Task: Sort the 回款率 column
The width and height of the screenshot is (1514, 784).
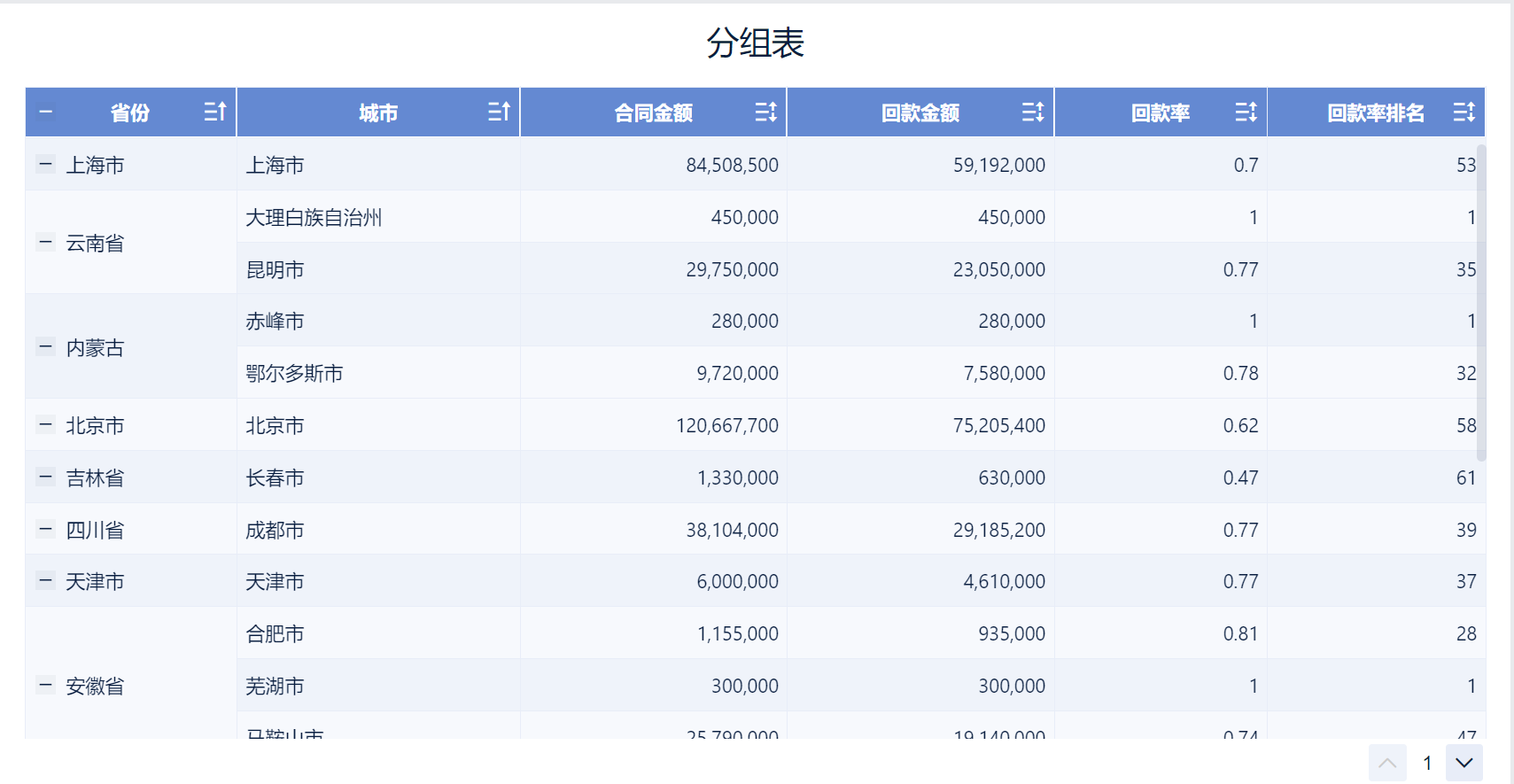Action: click(x=1246, y=112)
